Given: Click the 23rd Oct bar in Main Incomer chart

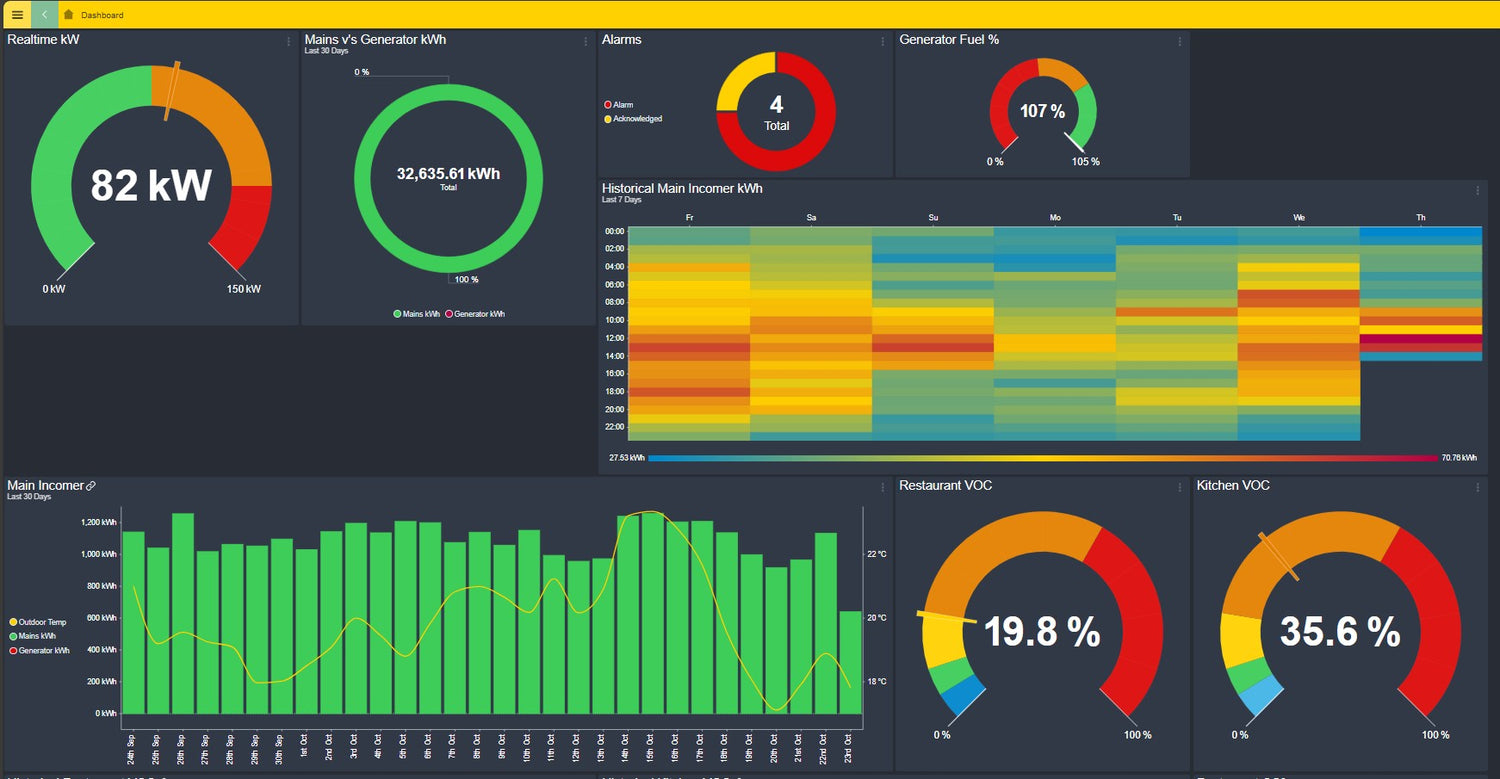Looking at the screenshot, I should pos(850,662).
